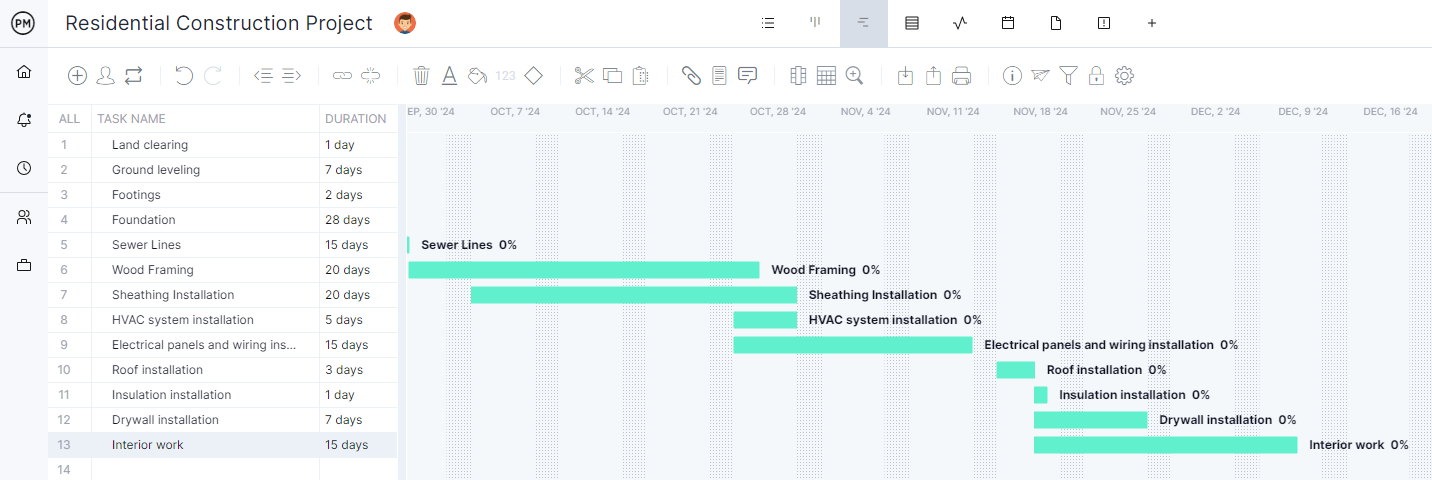Open the paint bucket fill color
1432x480 pixels.
pos(478,75)
